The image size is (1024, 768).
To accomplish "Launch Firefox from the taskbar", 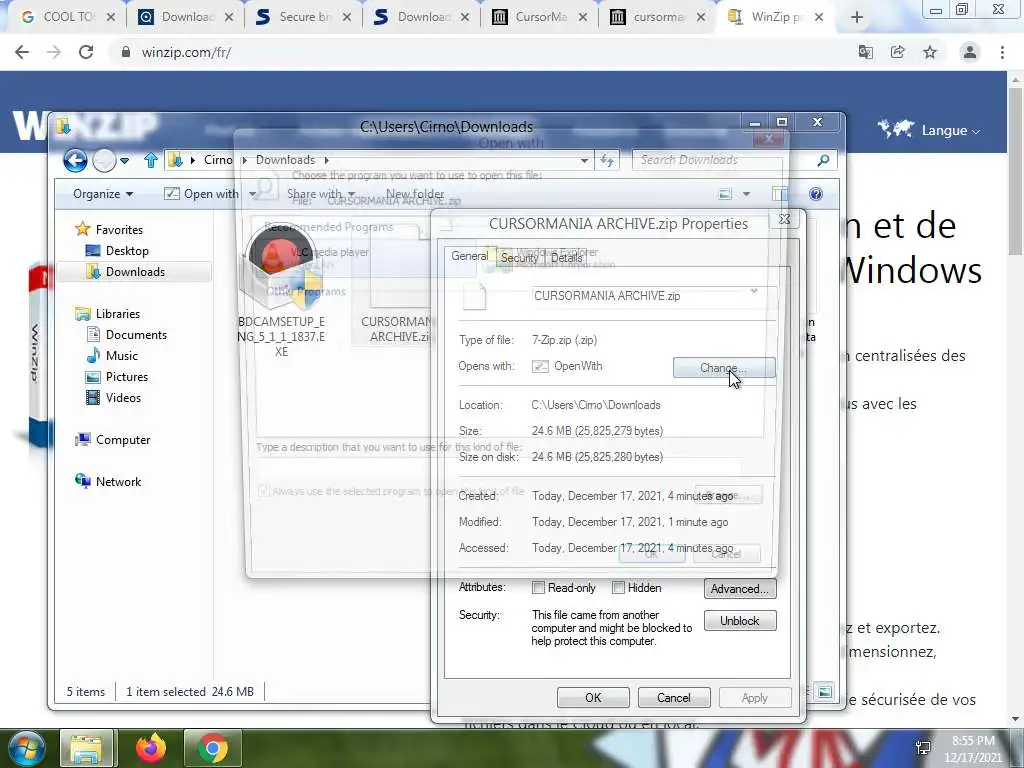I will 151,748.
